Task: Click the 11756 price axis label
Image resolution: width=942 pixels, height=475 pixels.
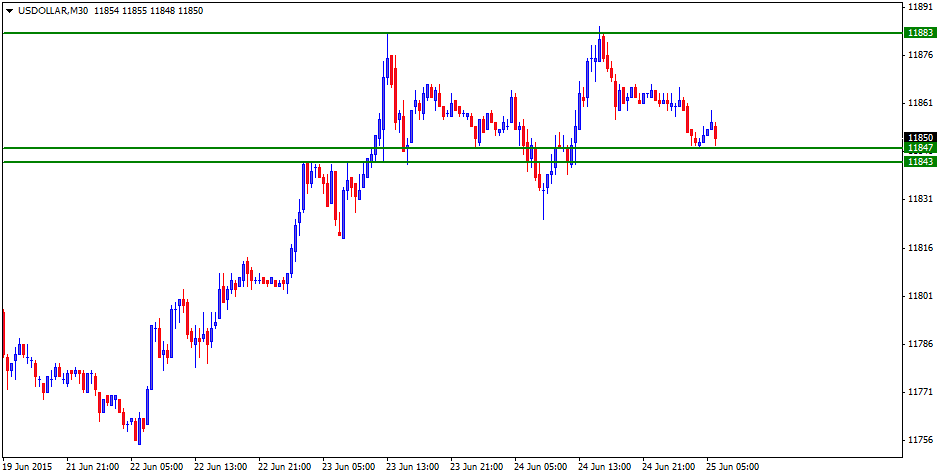Action: tap(920, 440)
